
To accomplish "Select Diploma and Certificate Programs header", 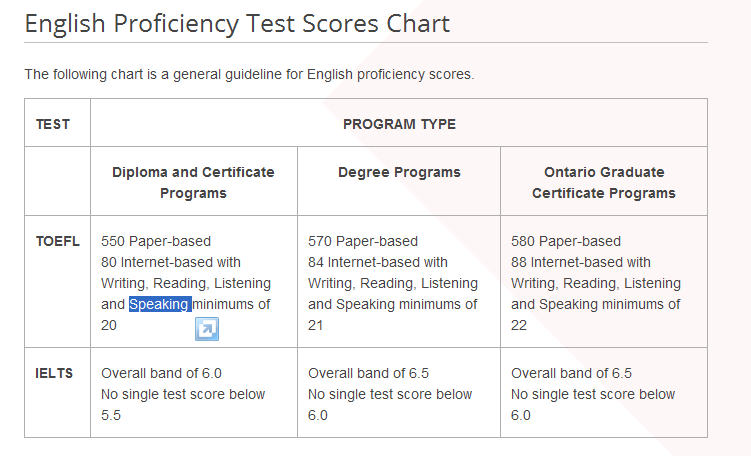I will (193, 182).
